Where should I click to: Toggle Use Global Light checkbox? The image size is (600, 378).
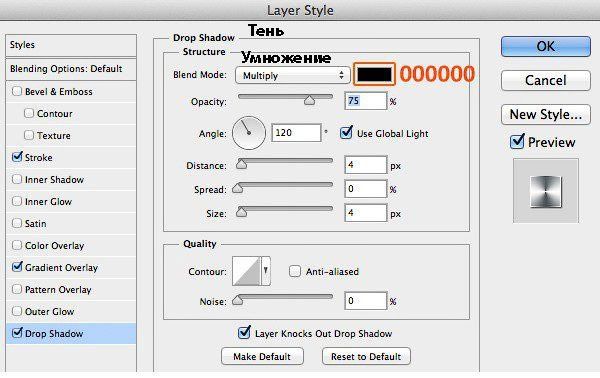[346, 133]
